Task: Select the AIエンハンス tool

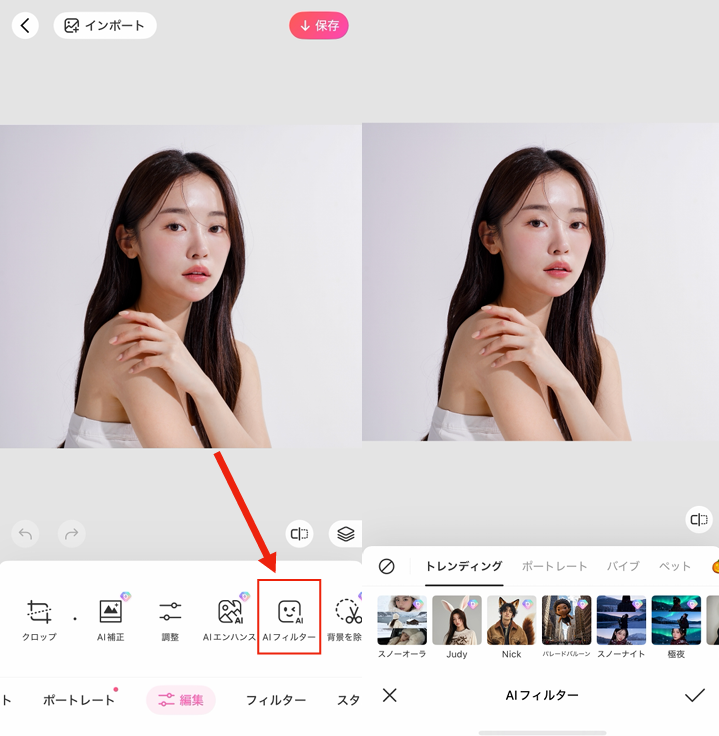Action: [x=230, y=618]
